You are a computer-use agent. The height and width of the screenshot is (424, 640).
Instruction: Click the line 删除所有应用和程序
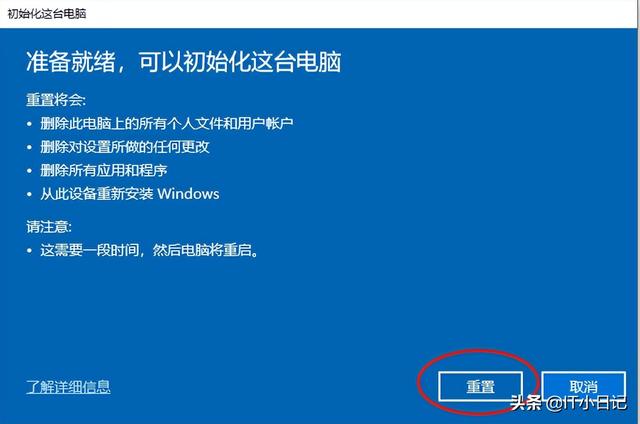[104, 170]
